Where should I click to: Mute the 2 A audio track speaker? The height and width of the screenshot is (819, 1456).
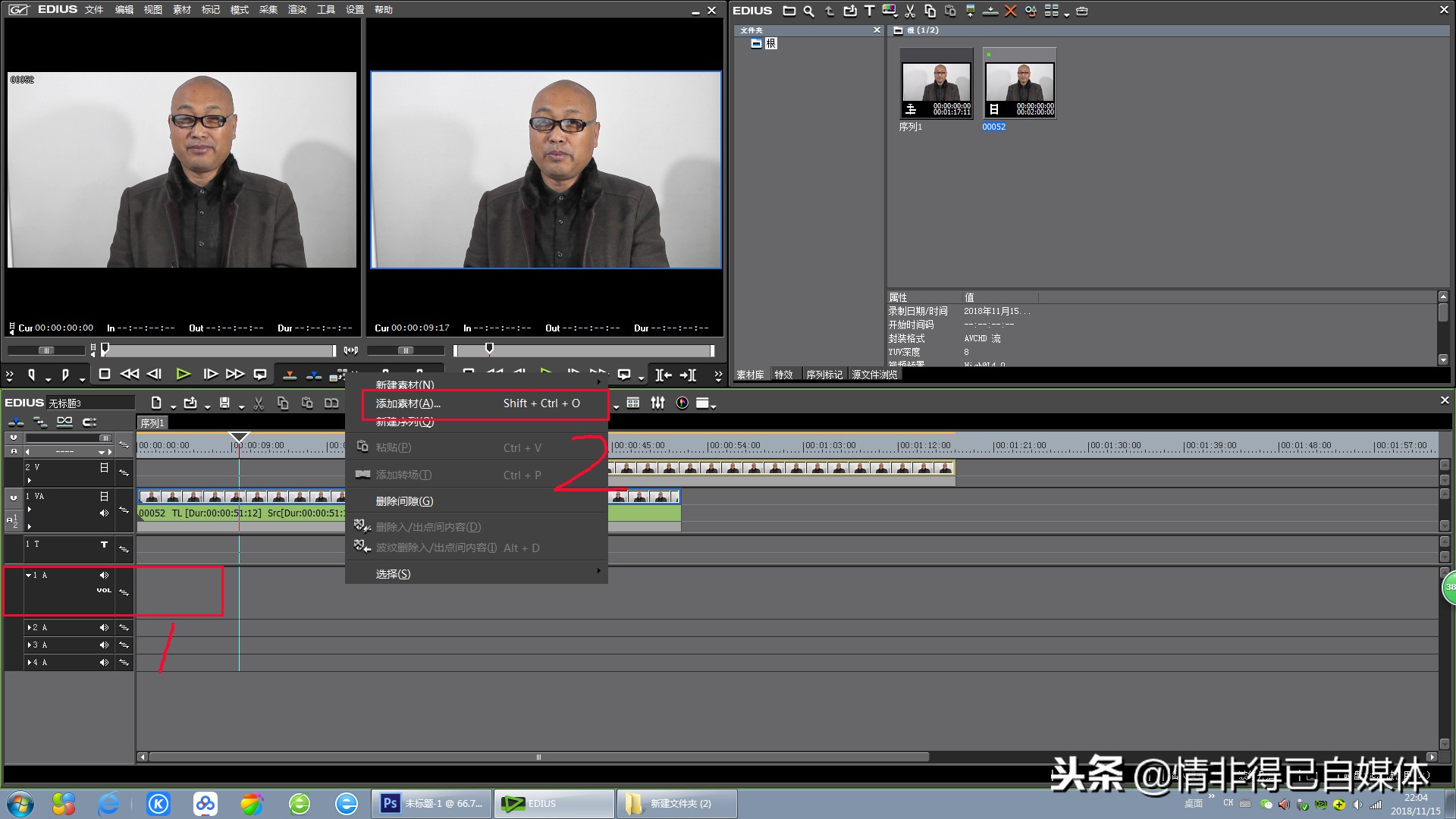[104, 628]
